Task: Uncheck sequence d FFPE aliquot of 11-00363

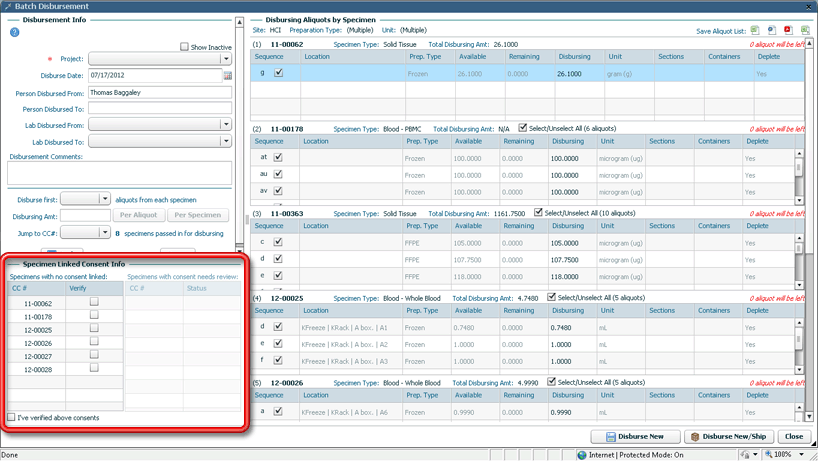Action: pos(278,259)
